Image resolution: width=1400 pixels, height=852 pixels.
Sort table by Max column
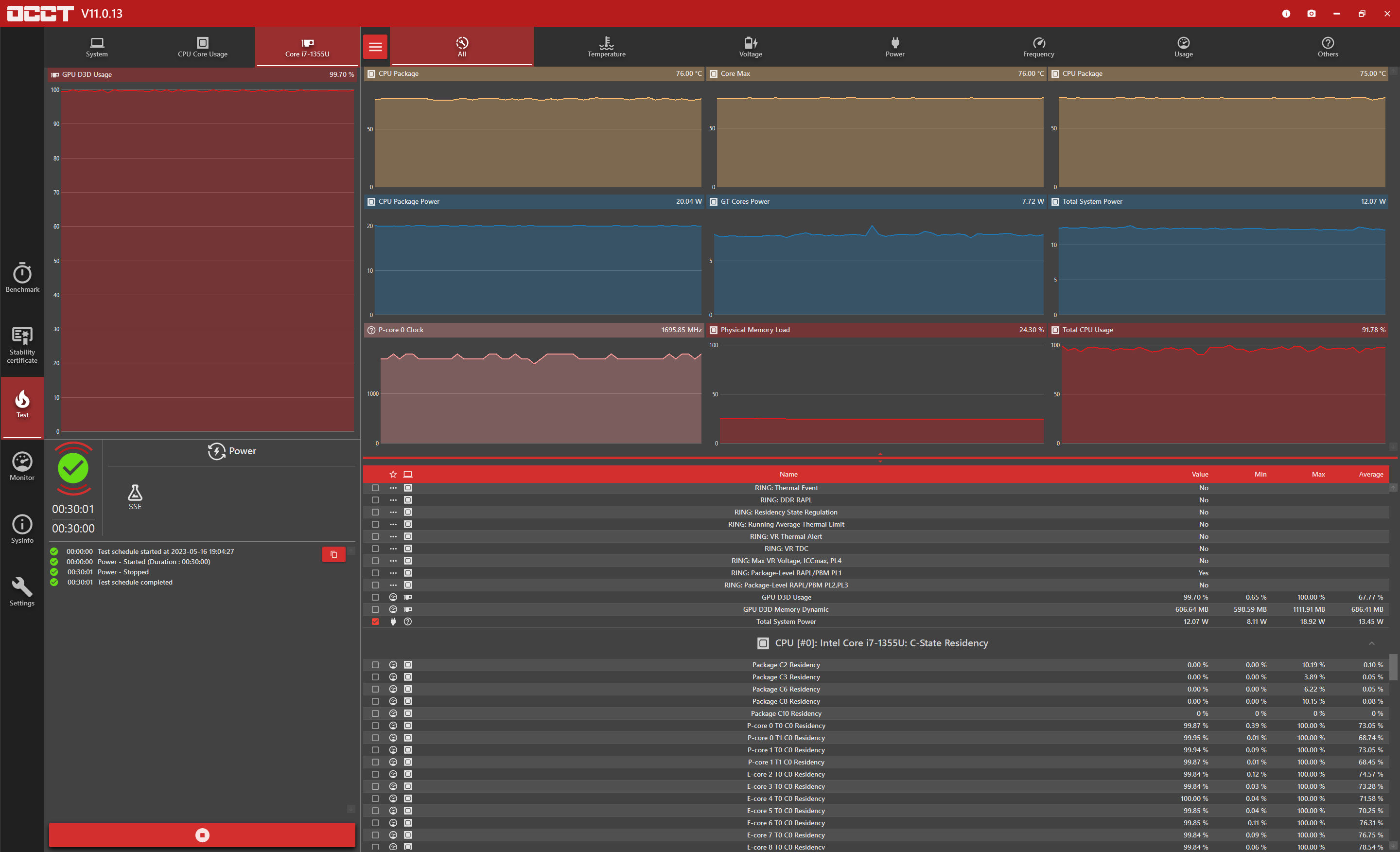[1318, 475]
